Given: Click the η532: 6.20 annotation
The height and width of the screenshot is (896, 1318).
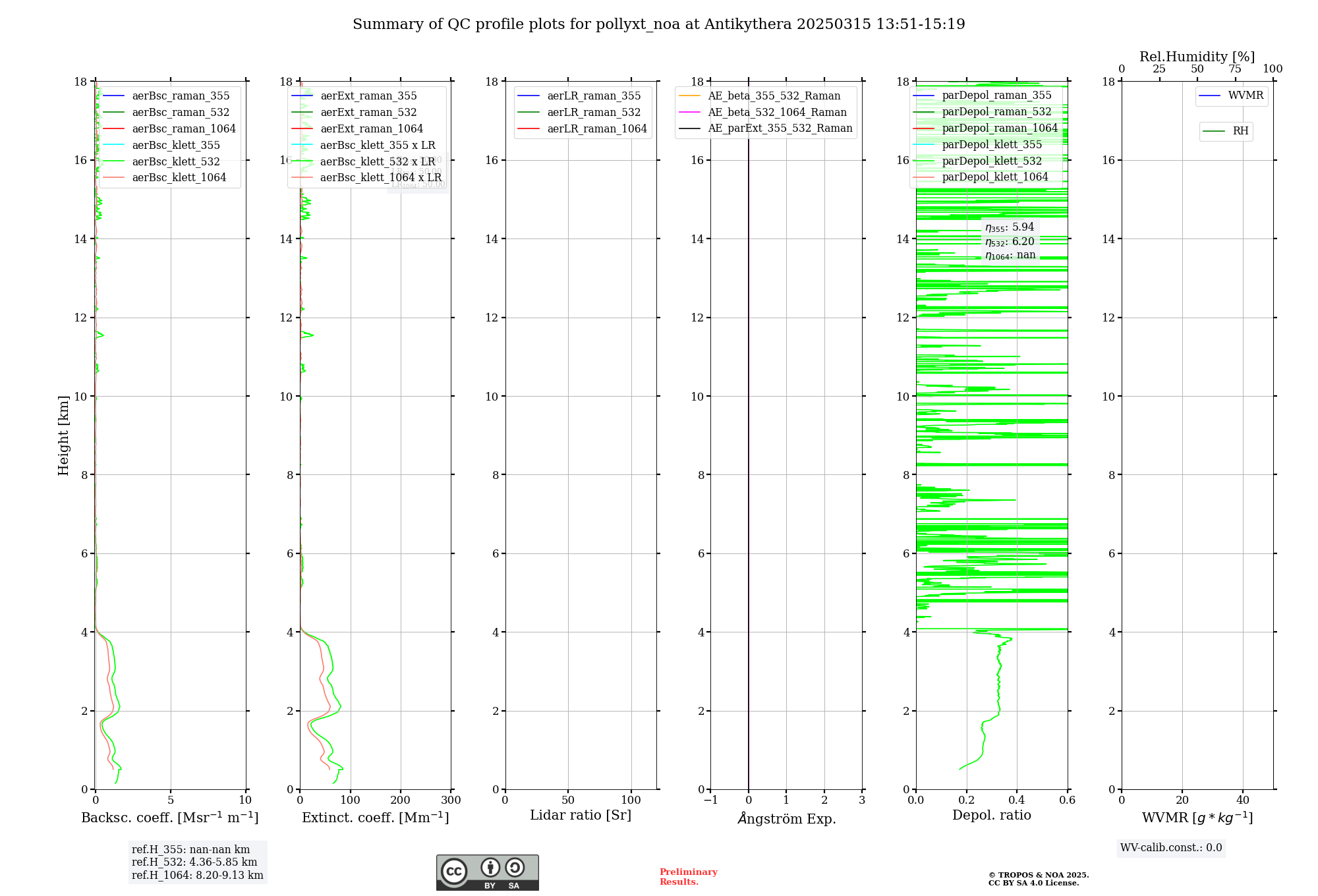Looking at the screenshot, I should click(x=1010, y=242).
